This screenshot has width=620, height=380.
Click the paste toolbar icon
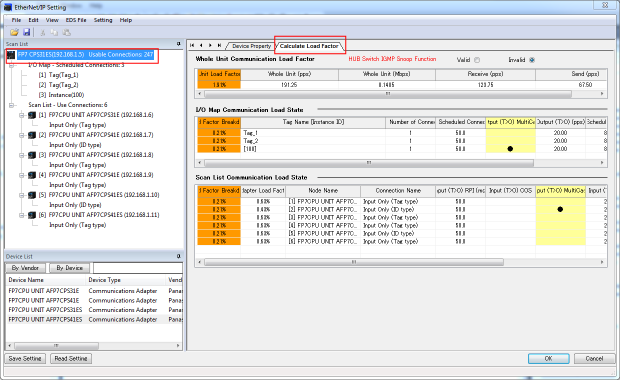pyautogui.click(x=66, y=32)
